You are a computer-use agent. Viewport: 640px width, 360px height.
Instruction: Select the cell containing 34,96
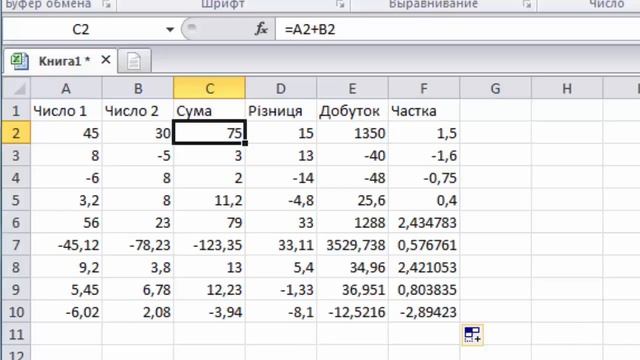tap(352, 267)
